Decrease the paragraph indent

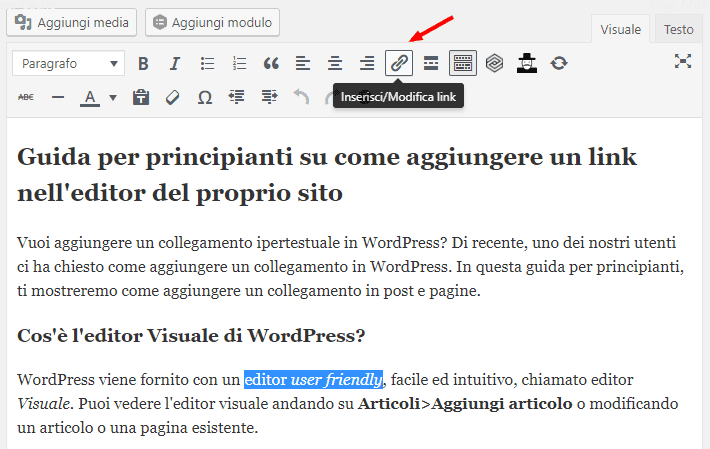(x=236, y=97)
